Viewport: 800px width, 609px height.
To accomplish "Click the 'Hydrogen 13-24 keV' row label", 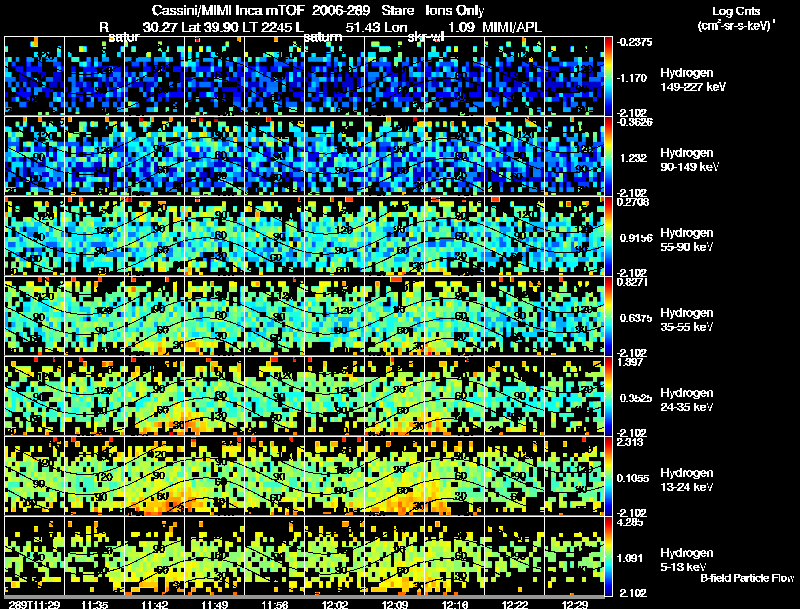I will [x=687, y=480].
